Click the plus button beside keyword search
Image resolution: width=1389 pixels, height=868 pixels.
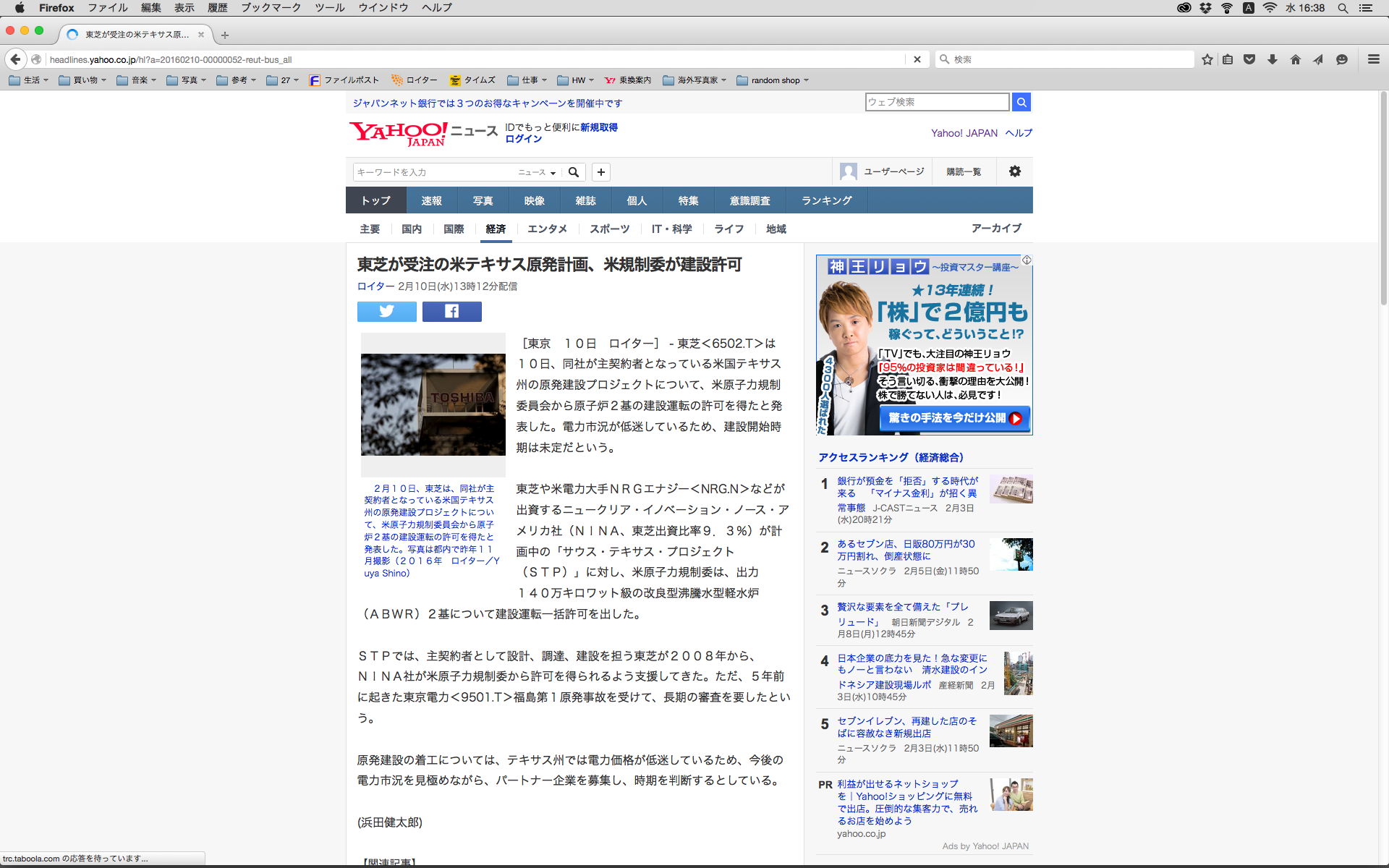click(600, 172)
